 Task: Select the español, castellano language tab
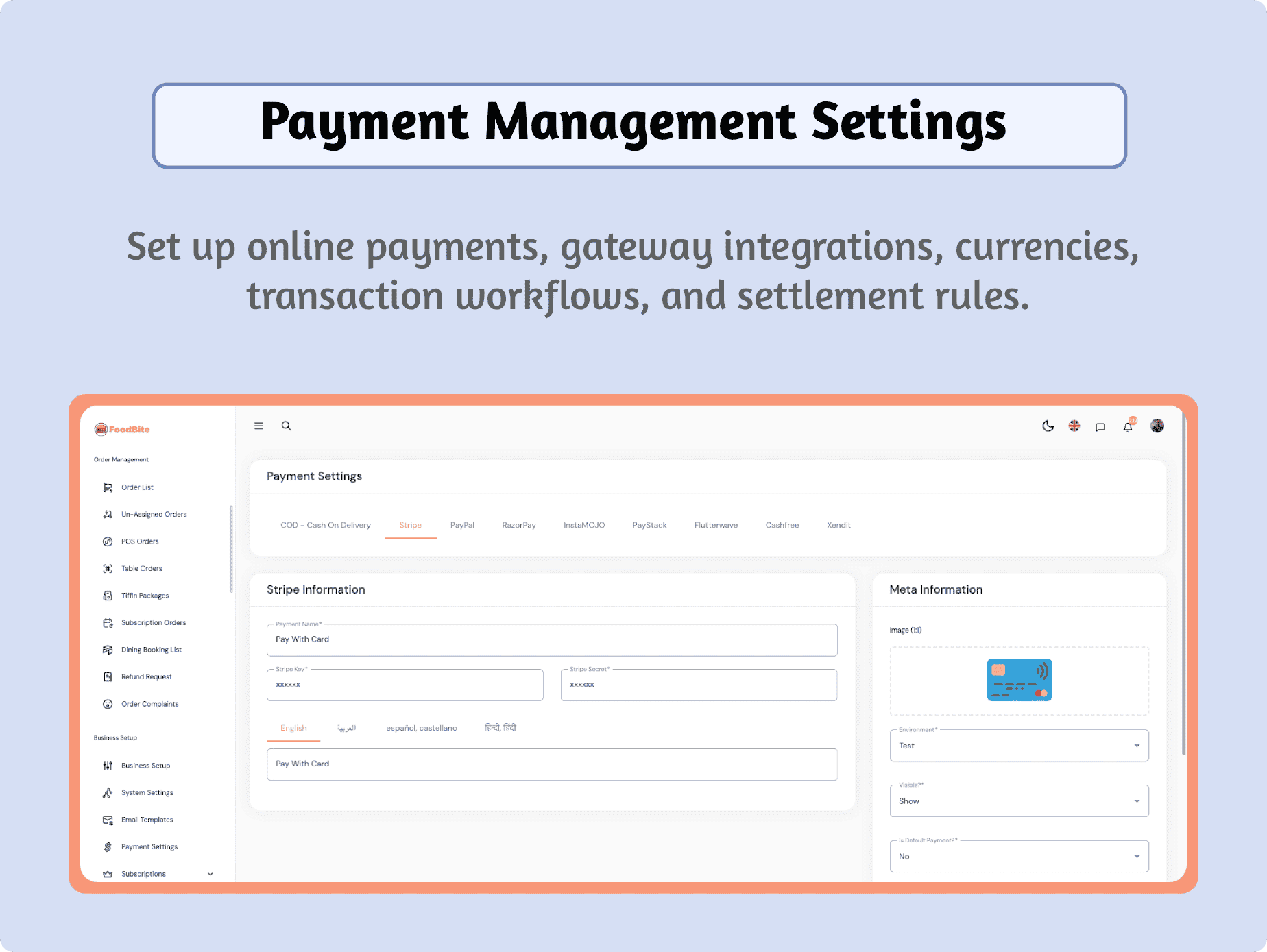[x=421, y=728]
